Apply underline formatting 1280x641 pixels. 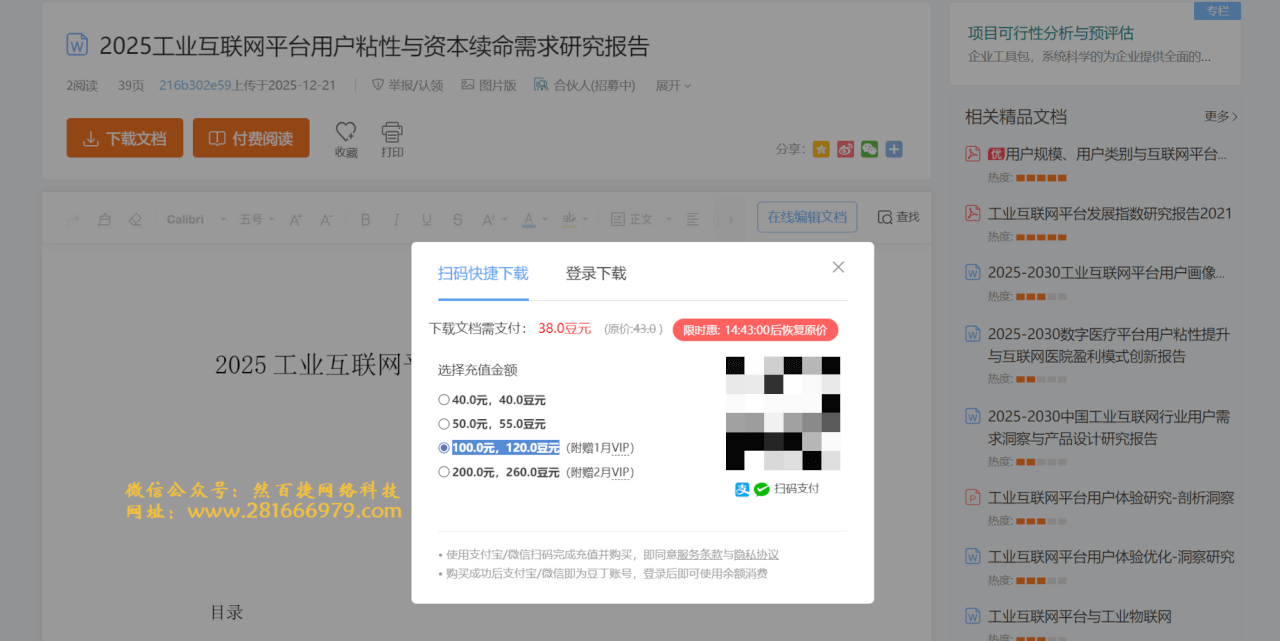(x=427, y=218)
